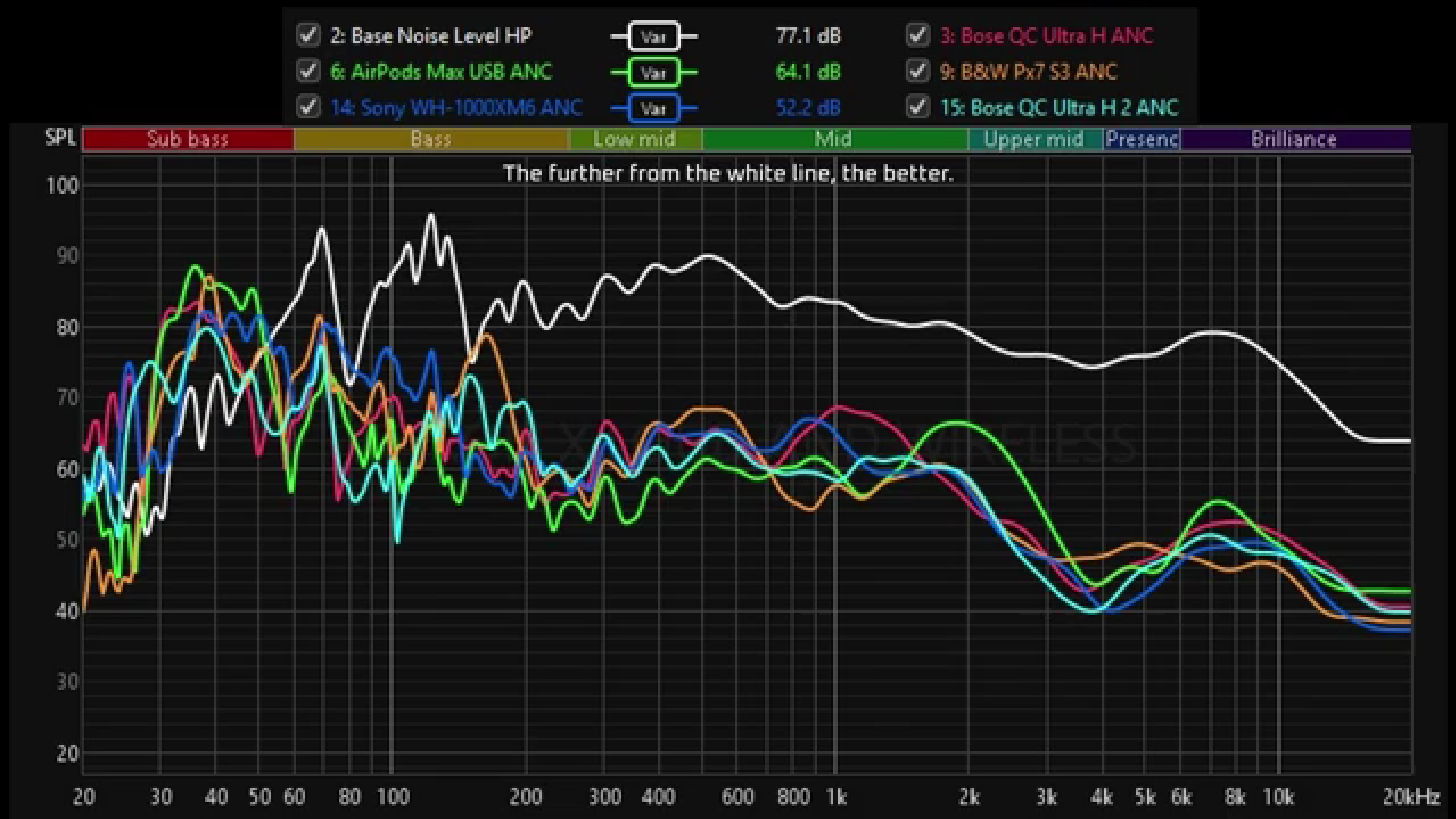This screenshot has height=819, width=1456.
Task: Click the 'The further from the white line' caption
Action: [728, 173]
